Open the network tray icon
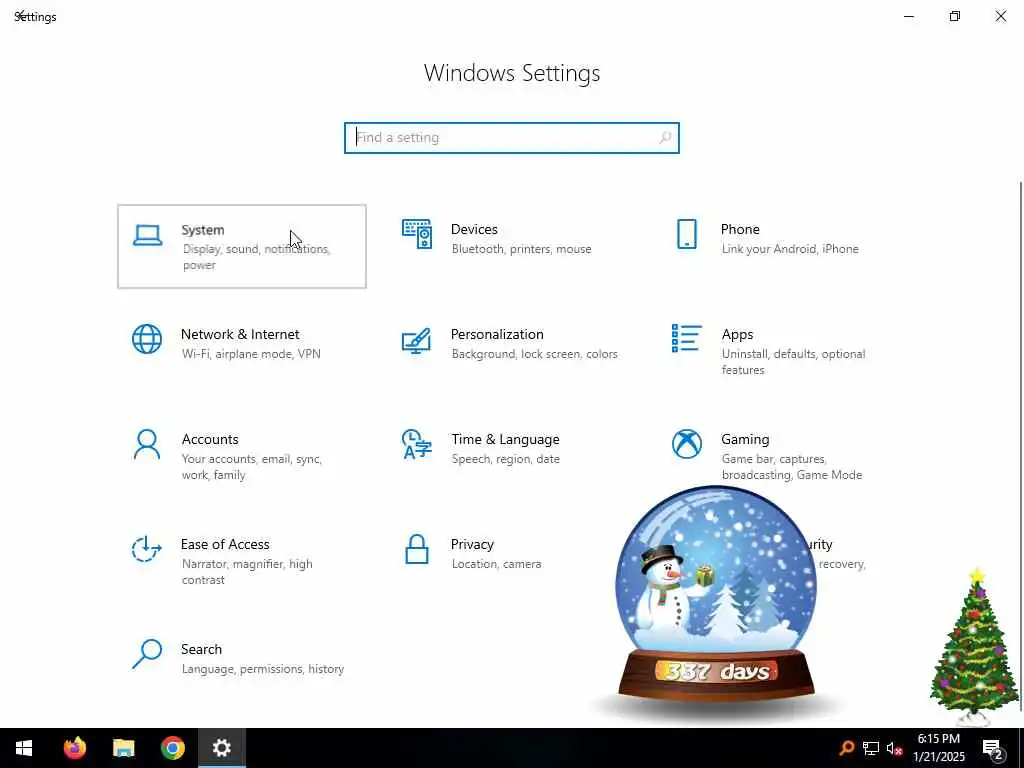The image size is (1024, 768). point(871,748)
